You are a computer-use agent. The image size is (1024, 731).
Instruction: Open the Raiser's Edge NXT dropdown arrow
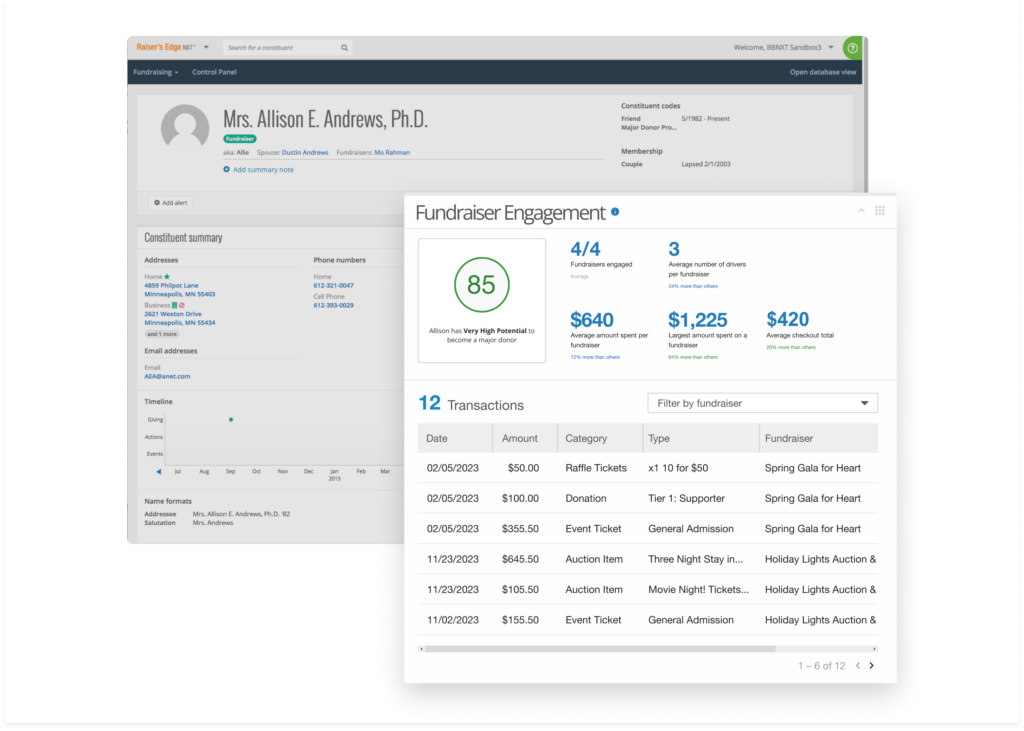pos(206,47)
